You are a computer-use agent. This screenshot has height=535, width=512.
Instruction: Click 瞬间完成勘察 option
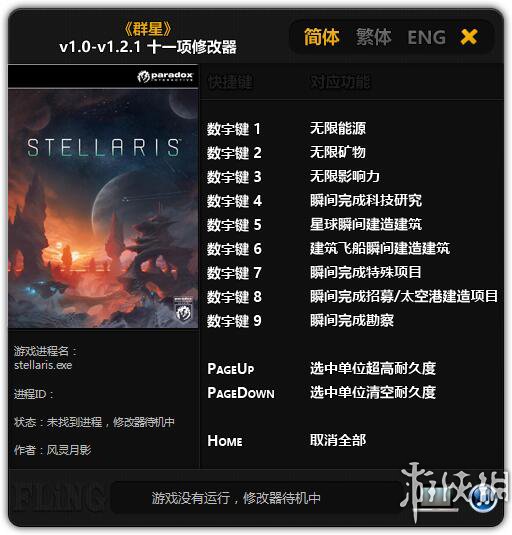coord(352,320)
